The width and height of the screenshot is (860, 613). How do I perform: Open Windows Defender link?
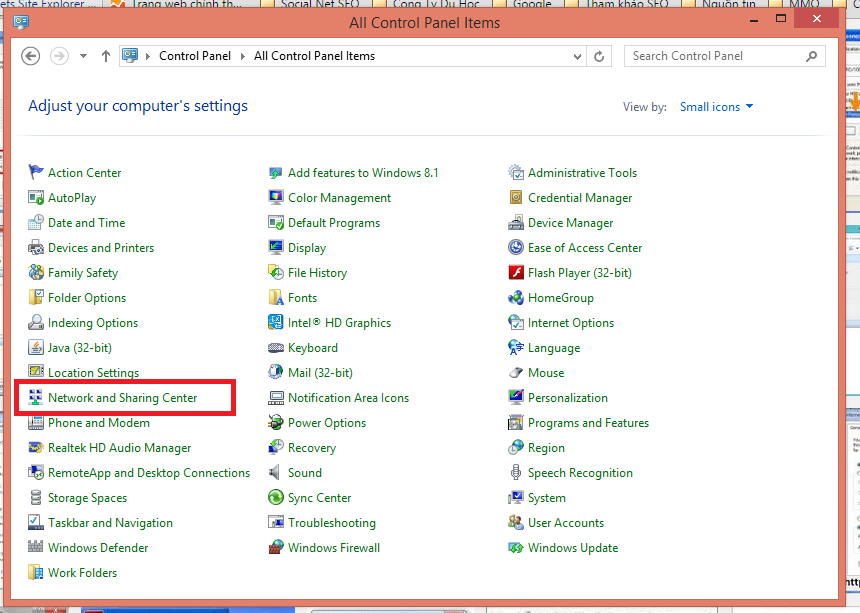(x=98, y=548)
